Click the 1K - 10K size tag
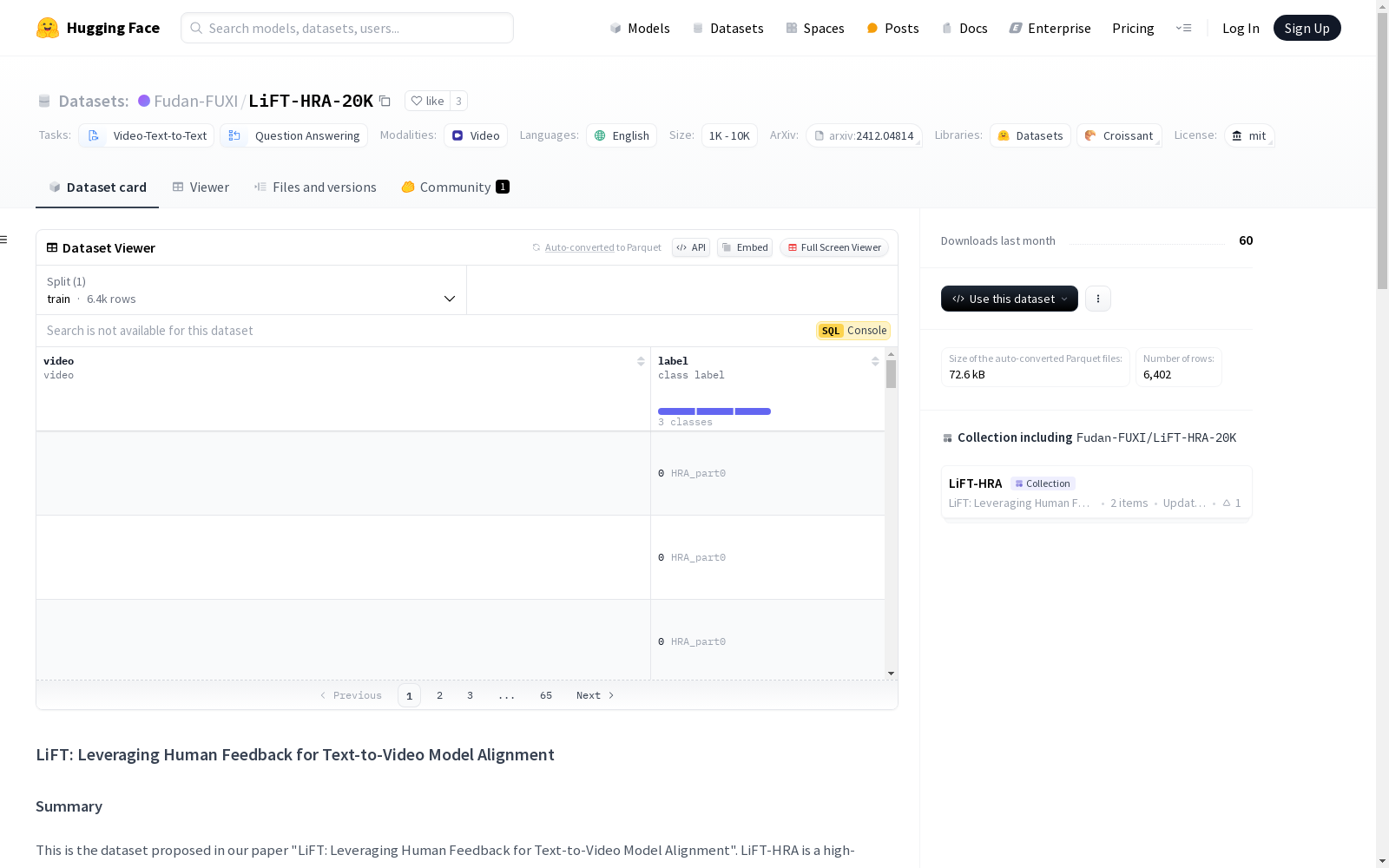The height and width of the screenshot is (868, 1389). click(x=729, y=135)
